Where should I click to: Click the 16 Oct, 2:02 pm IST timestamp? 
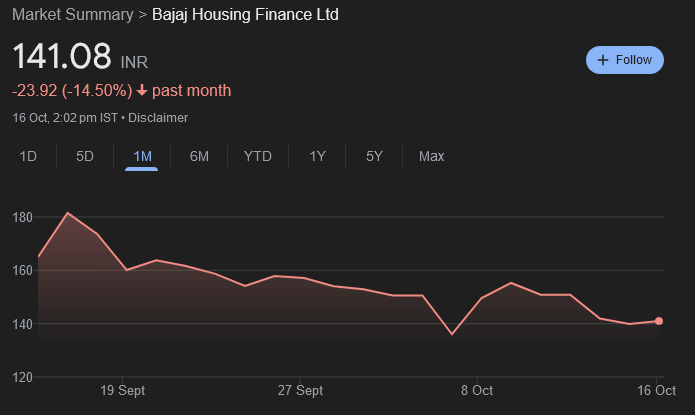[65, 118]
